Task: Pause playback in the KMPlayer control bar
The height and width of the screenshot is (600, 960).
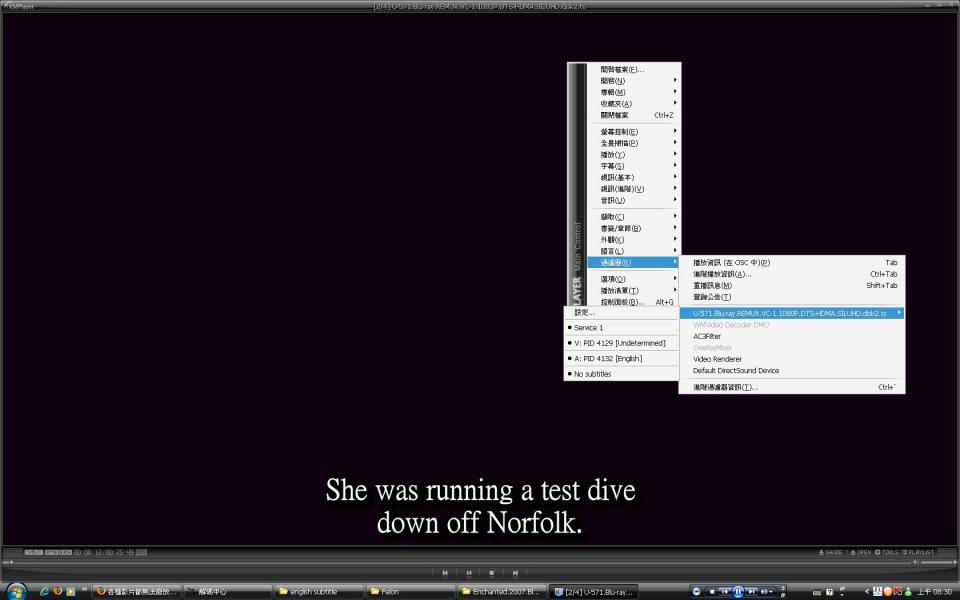Action: click(469, 573)
